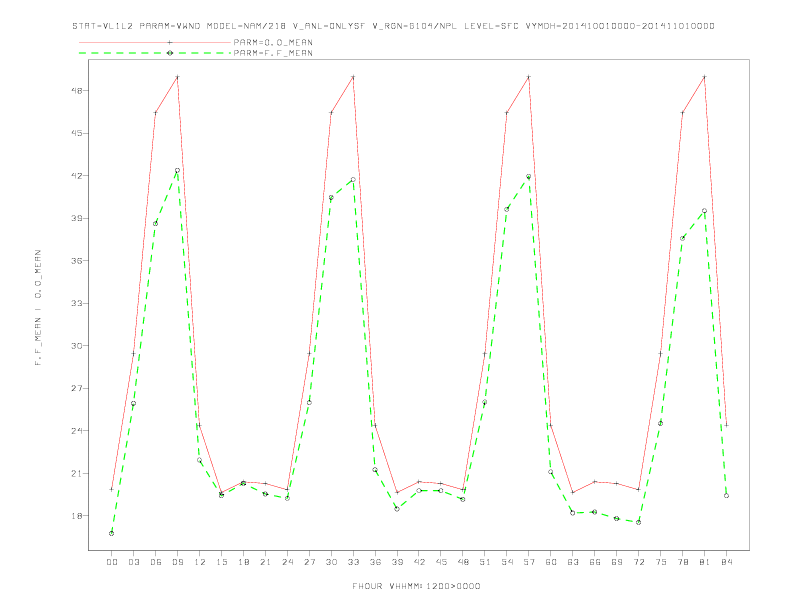Click x-axis hour label 78

coord(683,562)
